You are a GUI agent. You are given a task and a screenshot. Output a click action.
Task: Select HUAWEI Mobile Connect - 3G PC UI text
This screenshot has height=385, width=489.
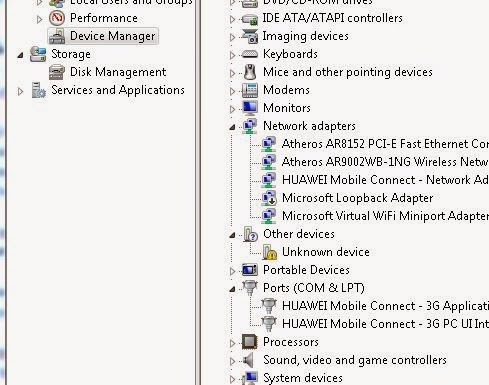click(385, 324)
